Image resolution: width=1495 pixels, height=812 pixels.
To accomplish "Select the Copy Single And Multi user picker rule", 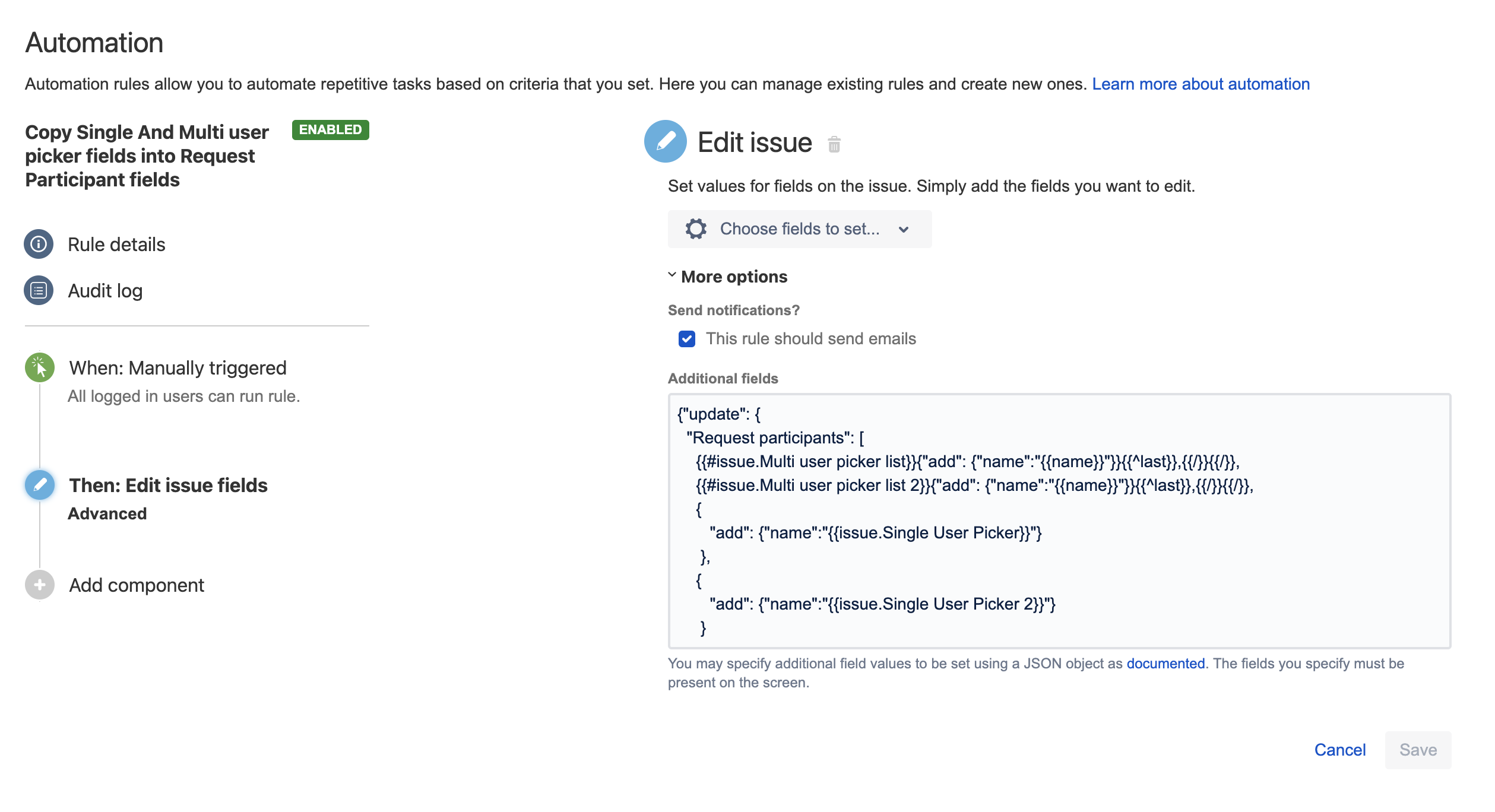I will pyautogui.click(x=148, y=155).
